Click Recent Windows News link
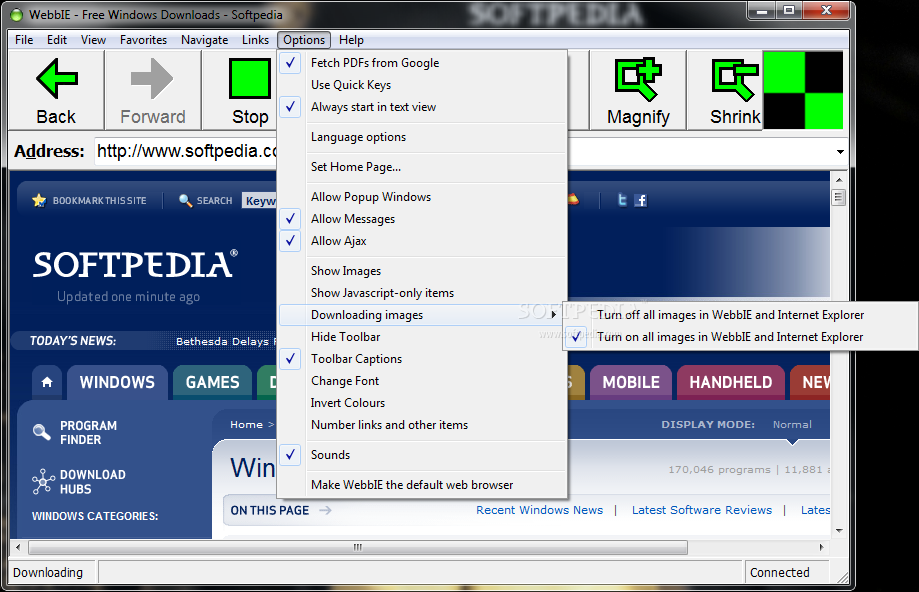This screenshot has height=592, width=919. tap(539, 510)
